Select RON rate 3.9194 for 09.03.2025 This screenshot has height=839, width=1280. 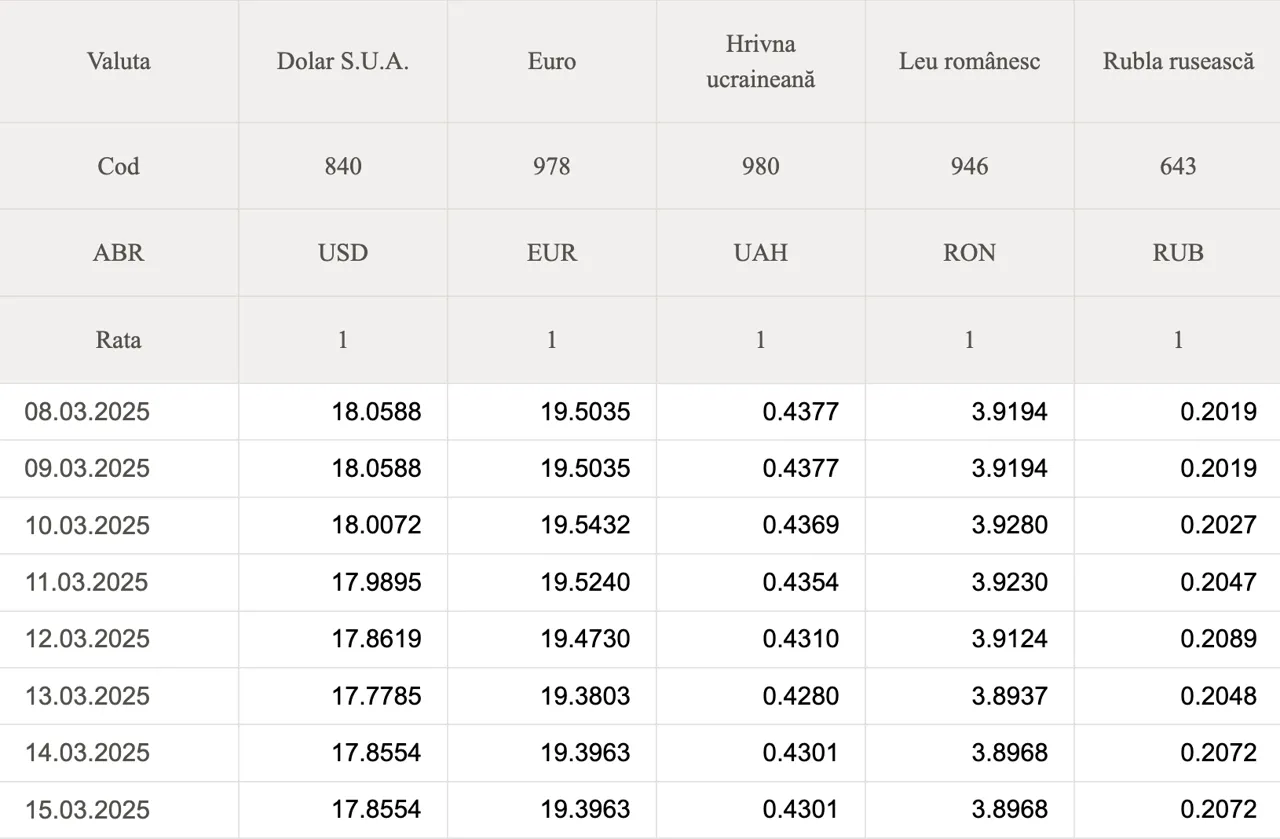coord(1010,469)
